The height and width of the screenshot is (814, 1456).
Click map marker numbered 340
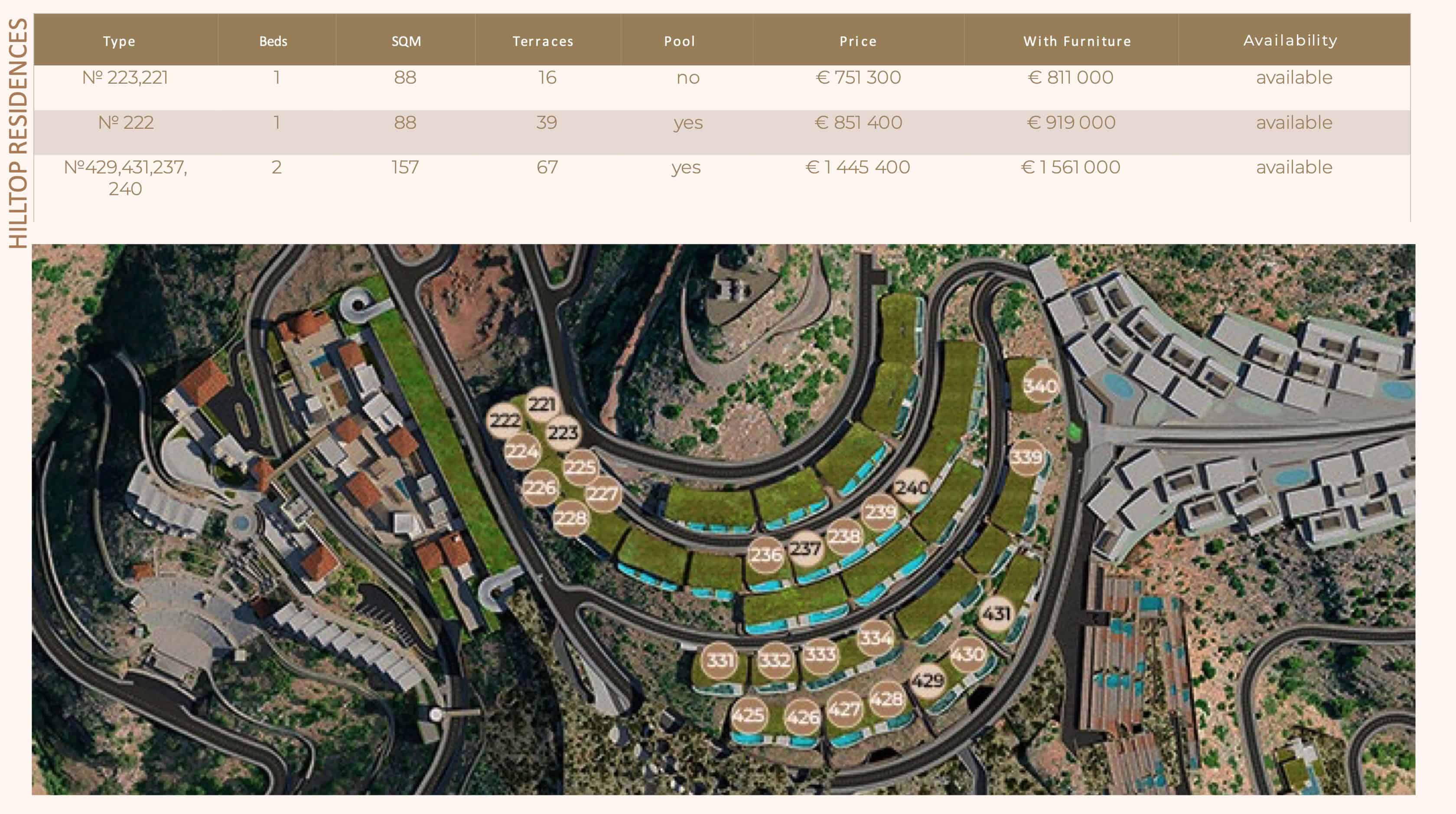[1039, 386]
